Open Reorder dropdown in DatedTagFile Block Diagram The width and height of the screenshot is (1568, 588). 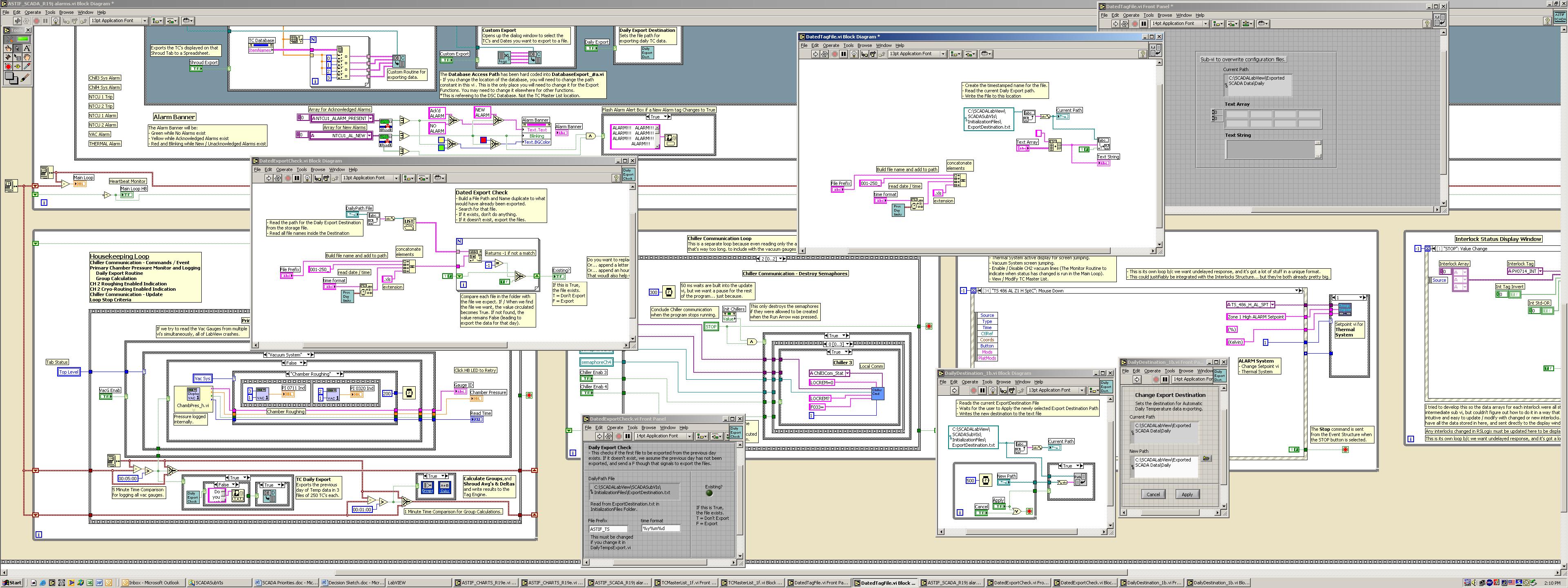click(987, 54)
